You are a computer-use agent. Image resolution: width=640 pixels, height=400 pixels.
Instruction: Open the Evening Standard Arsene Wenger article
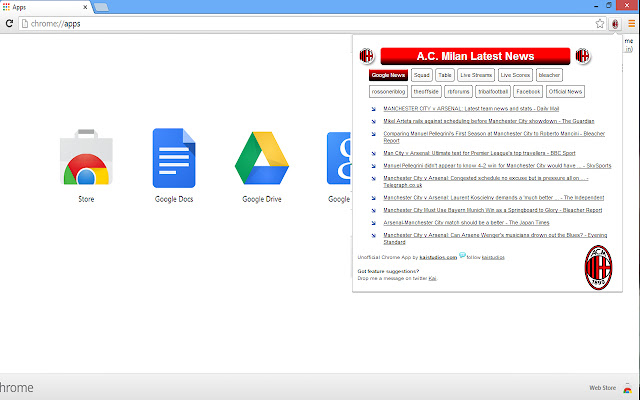[x=495, y=238]
